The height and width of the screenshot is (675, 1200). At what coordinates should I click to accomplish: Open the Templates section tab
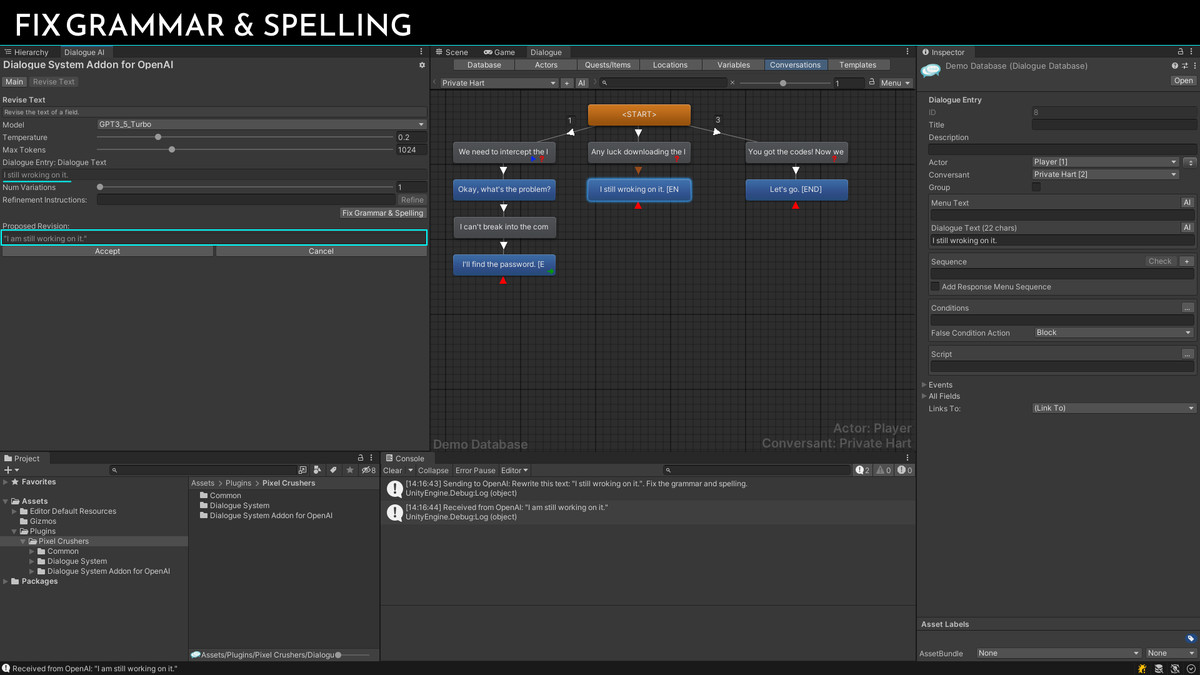pos(857,65)
